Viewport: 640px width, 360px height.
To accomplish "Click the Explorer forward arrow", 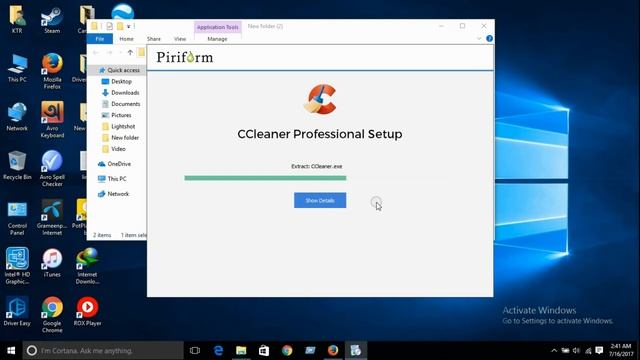I will coord(109,52).
